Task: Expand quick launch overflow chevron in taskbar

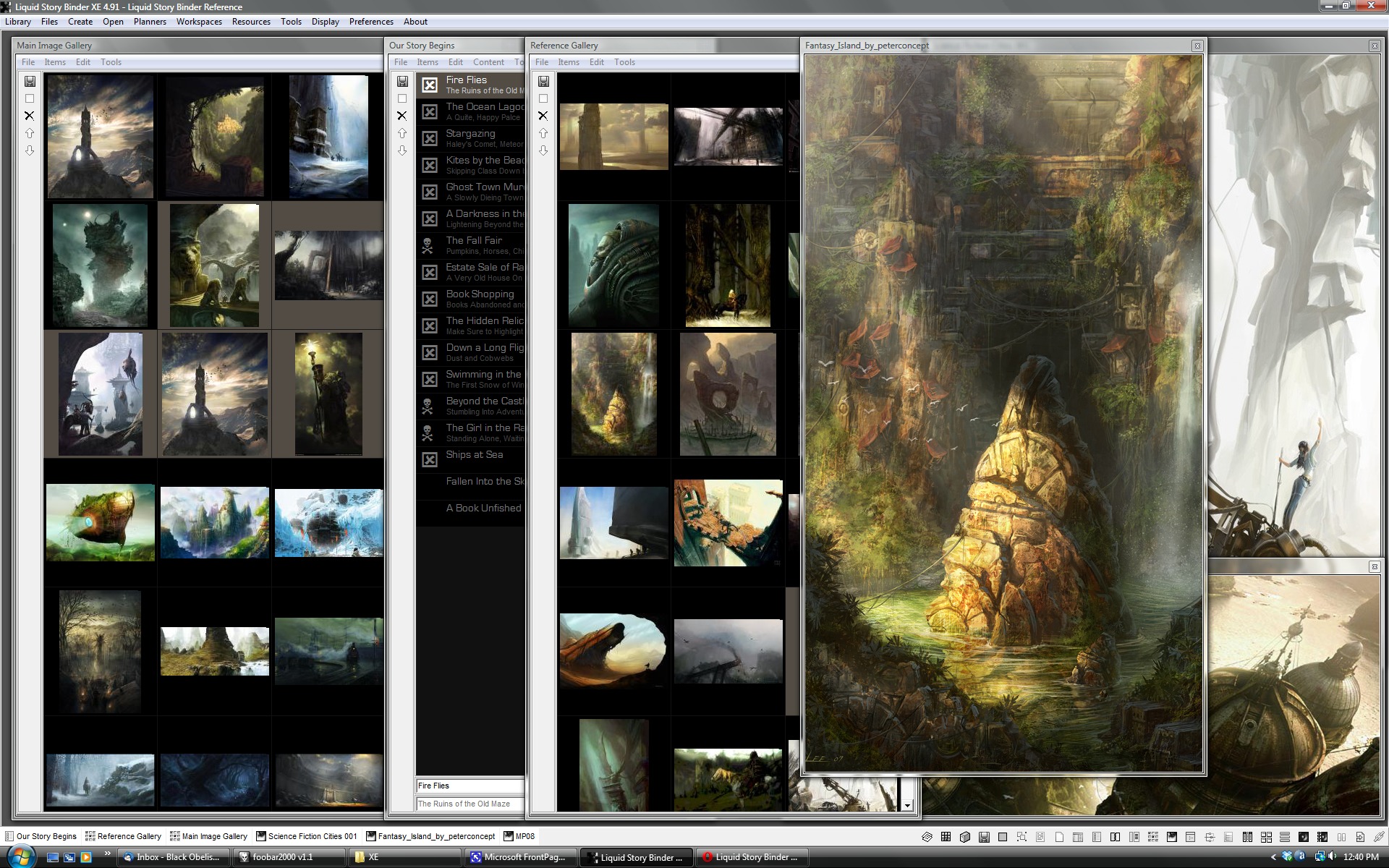Action: [108, 854]
